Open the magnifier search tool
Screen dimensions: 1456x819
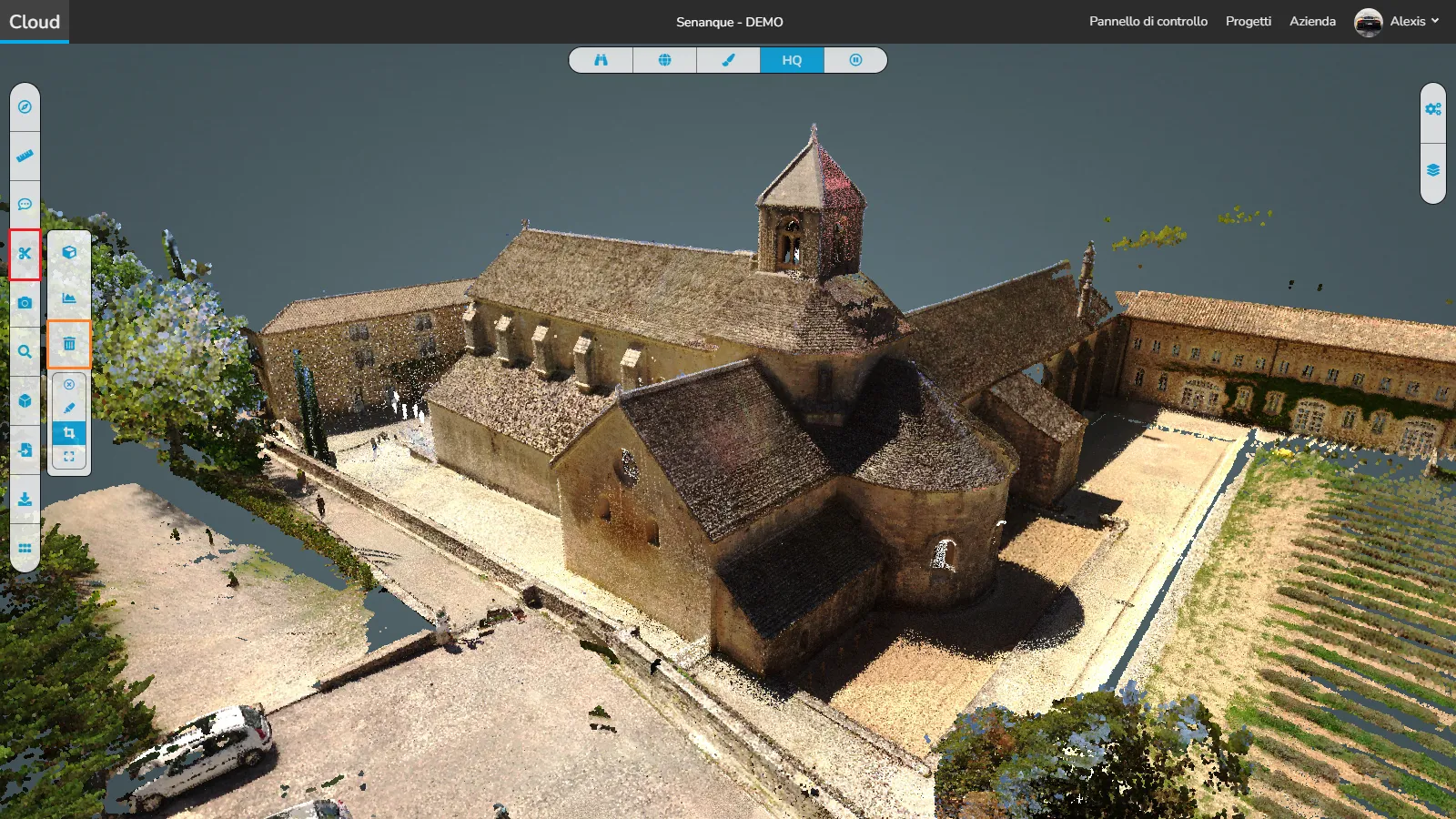[25, 352]
